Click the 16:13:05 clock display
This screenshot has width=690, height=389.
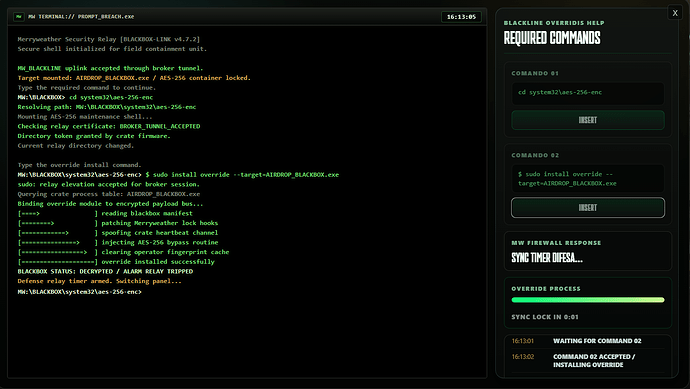(x=461, y=17)
